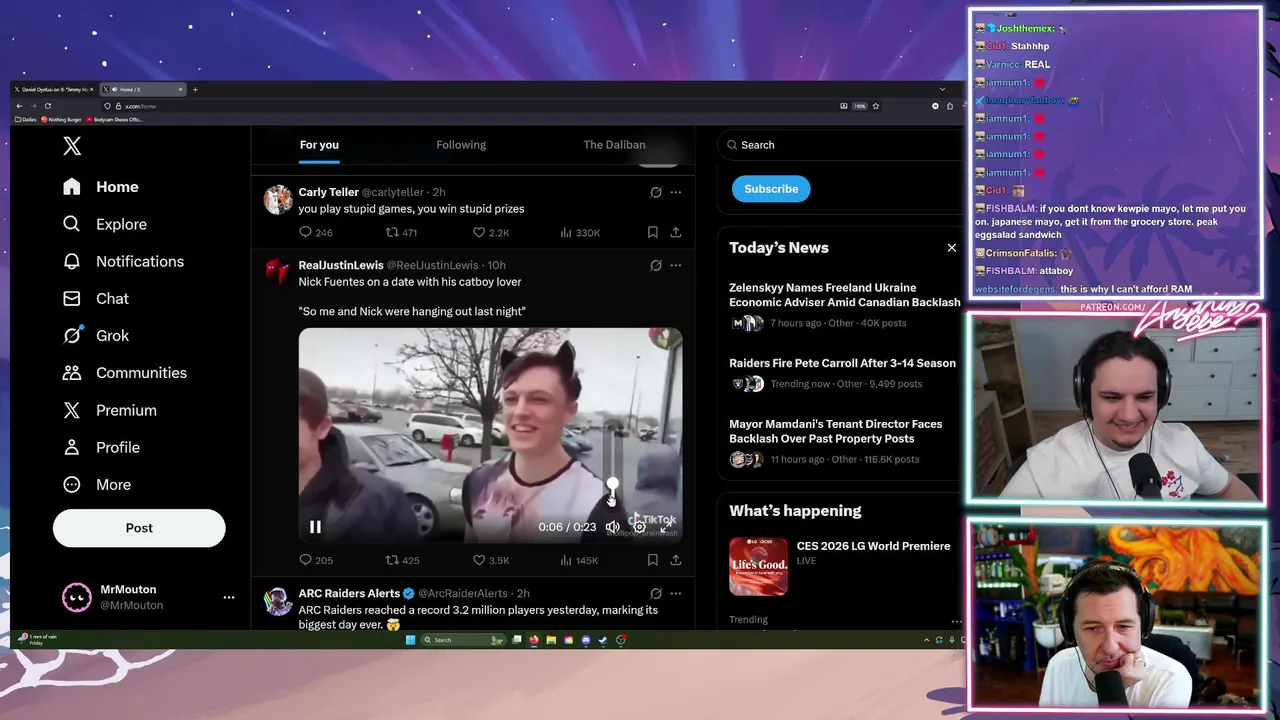Viewport: 1280px width, 720px height.
Task: Click the X search field
Action: [x=840, y=145]
